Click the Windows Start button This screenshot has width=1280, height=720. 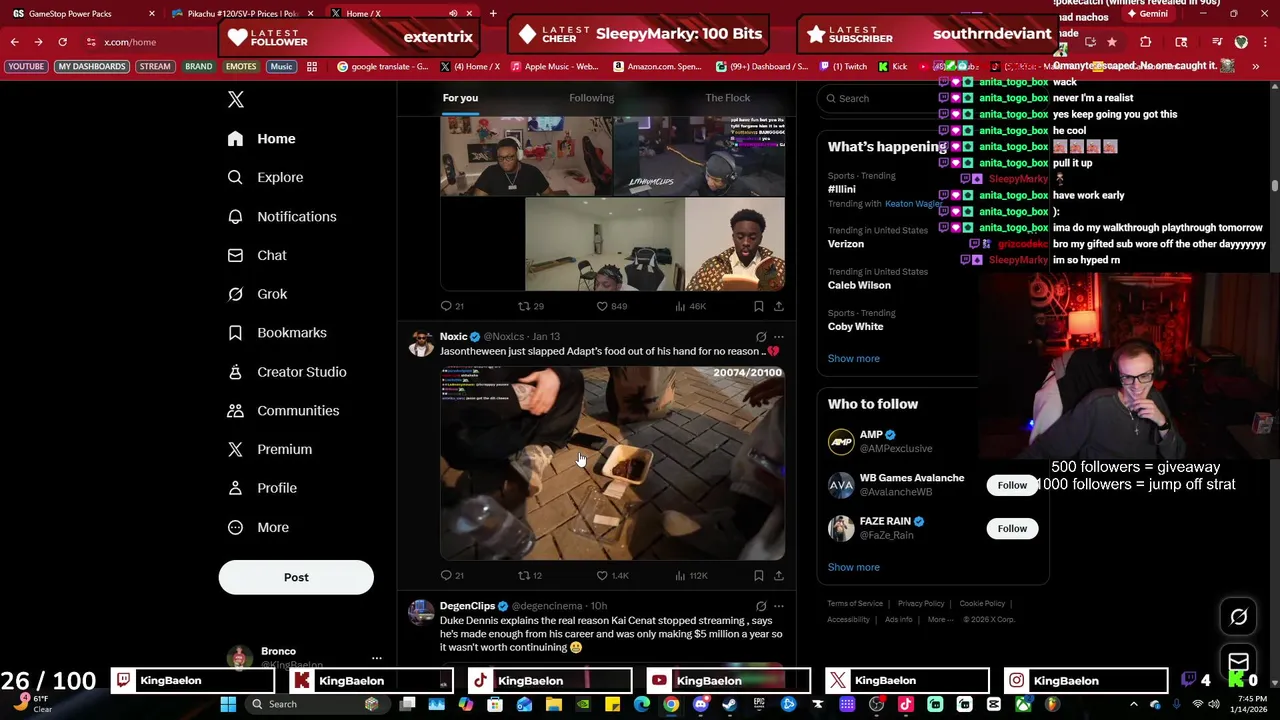click(x=228, y=704)
